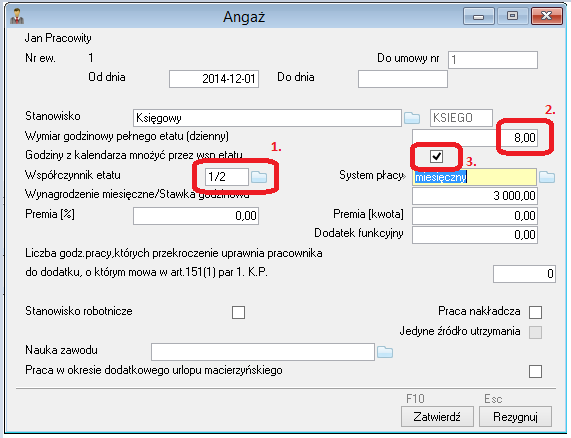
Task: Click the Dodatek funkcyjny field
Action: [x=475, y=235]
